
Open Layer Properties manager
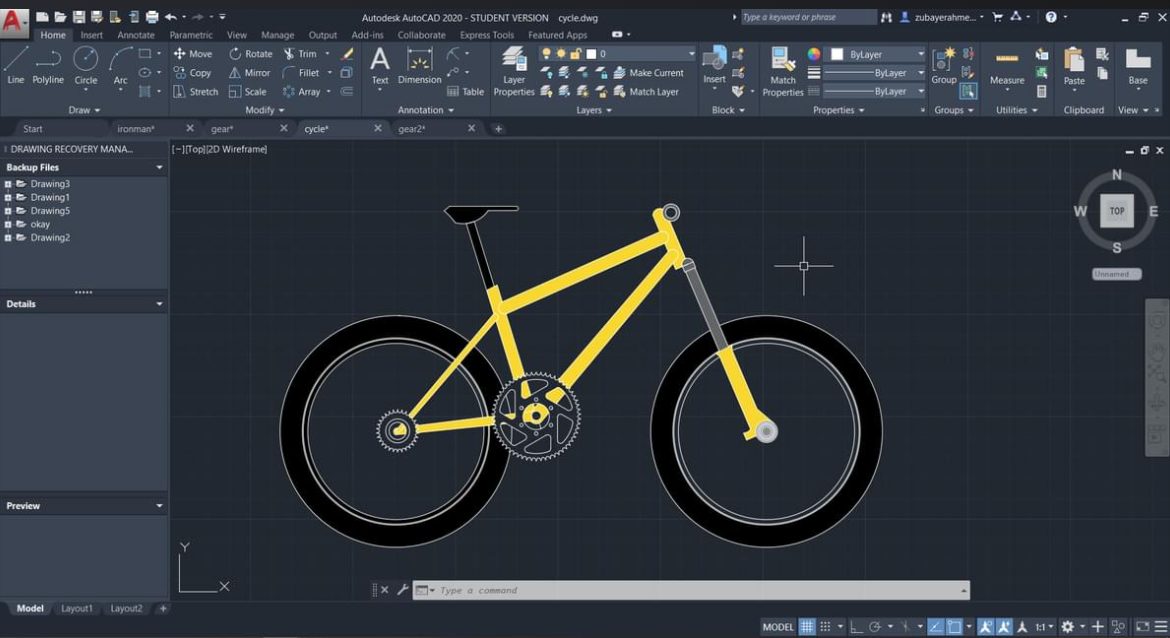click(514, 71)
